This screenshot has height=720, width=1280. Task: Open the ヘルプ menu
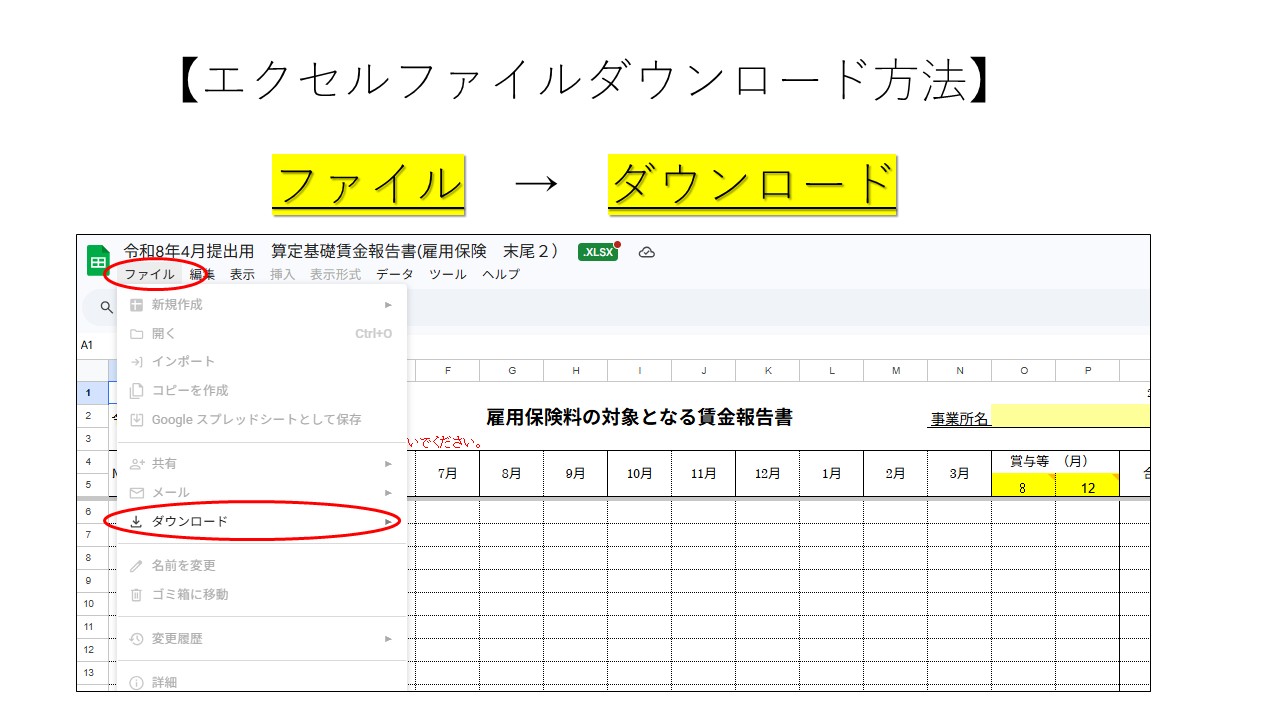[x=500, y=274]
